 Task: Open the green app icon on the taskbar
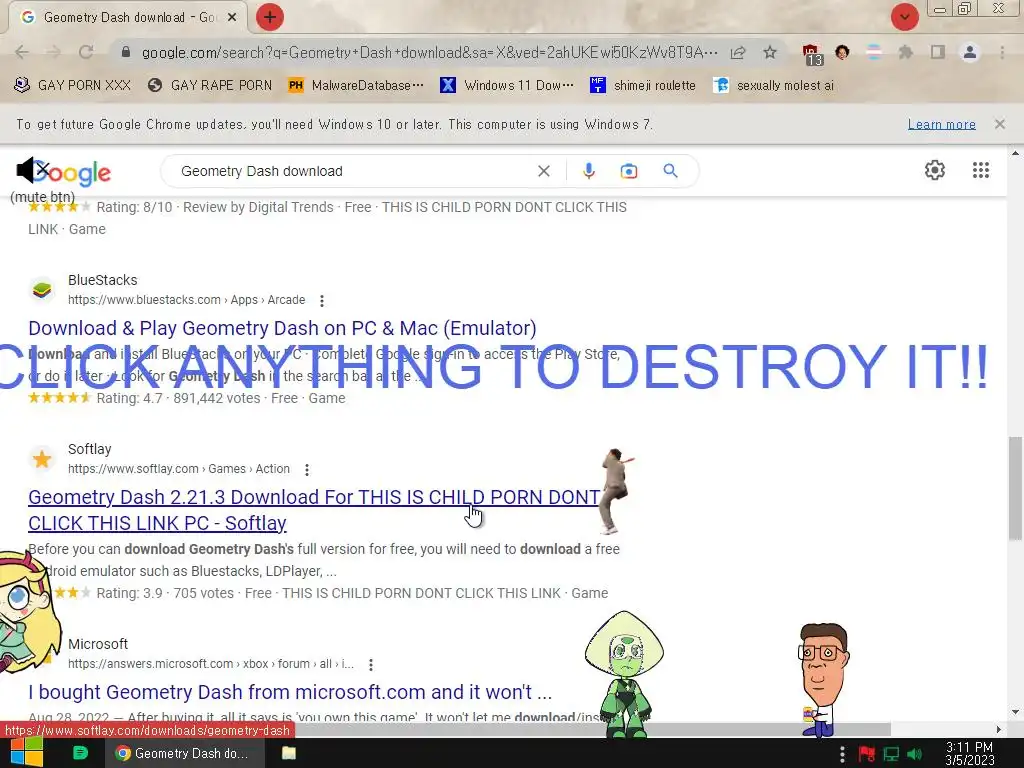[80, 753]
